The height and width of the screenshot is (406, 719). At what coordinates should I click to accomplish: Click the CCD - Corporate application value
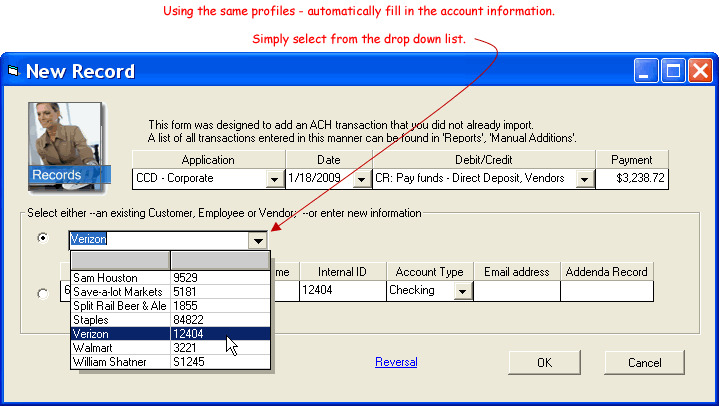point(175,178)
